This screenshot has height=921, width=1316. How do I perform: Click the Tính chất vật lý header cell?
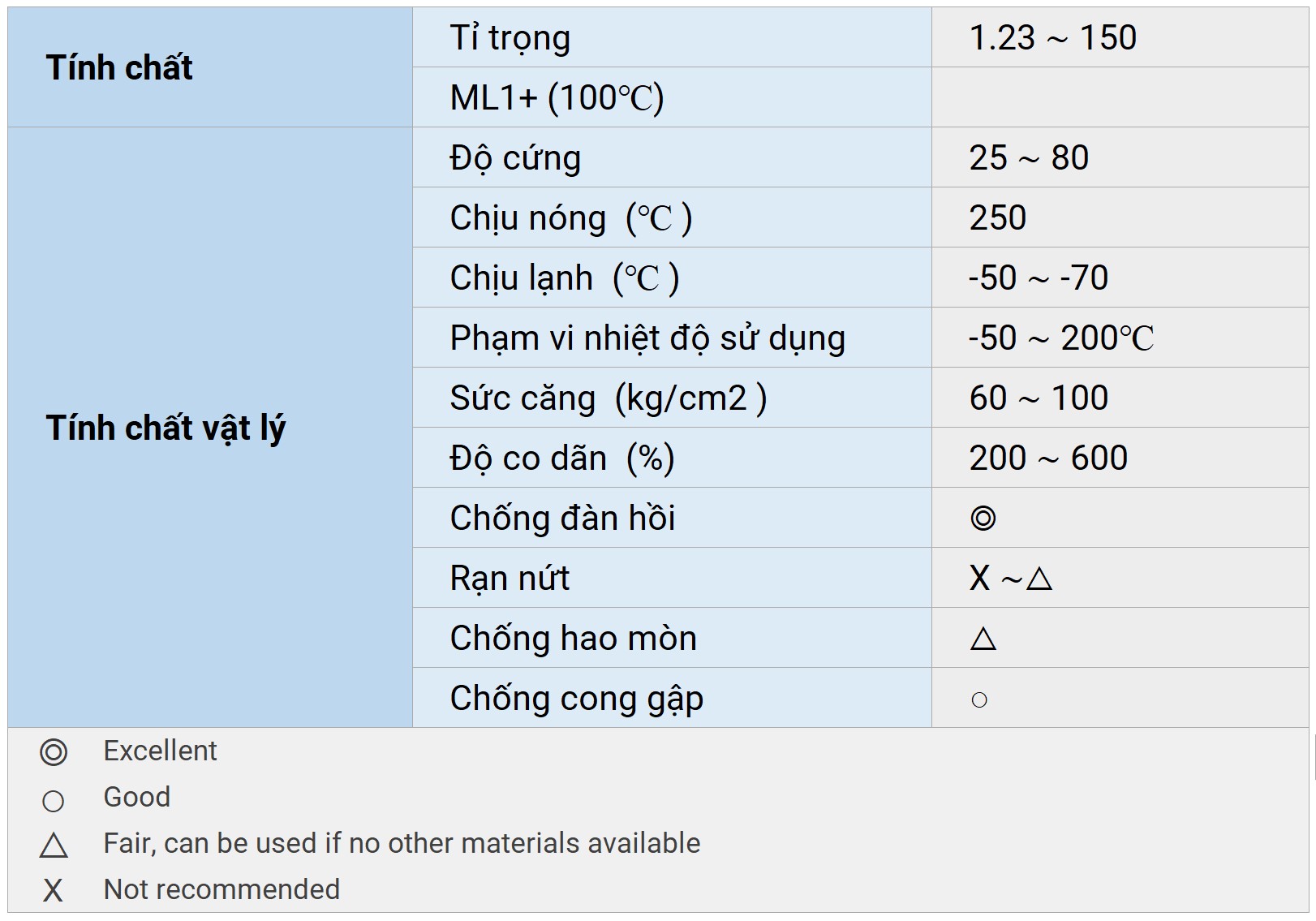166,428
